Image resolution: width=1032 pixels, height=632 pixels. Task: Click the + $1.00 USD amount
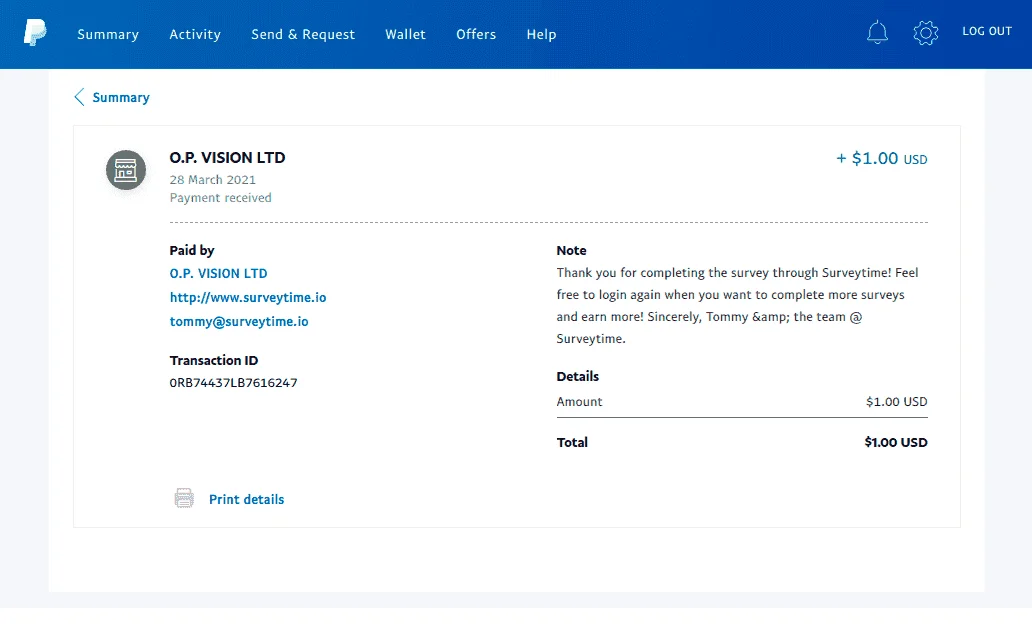pos(882,159)
